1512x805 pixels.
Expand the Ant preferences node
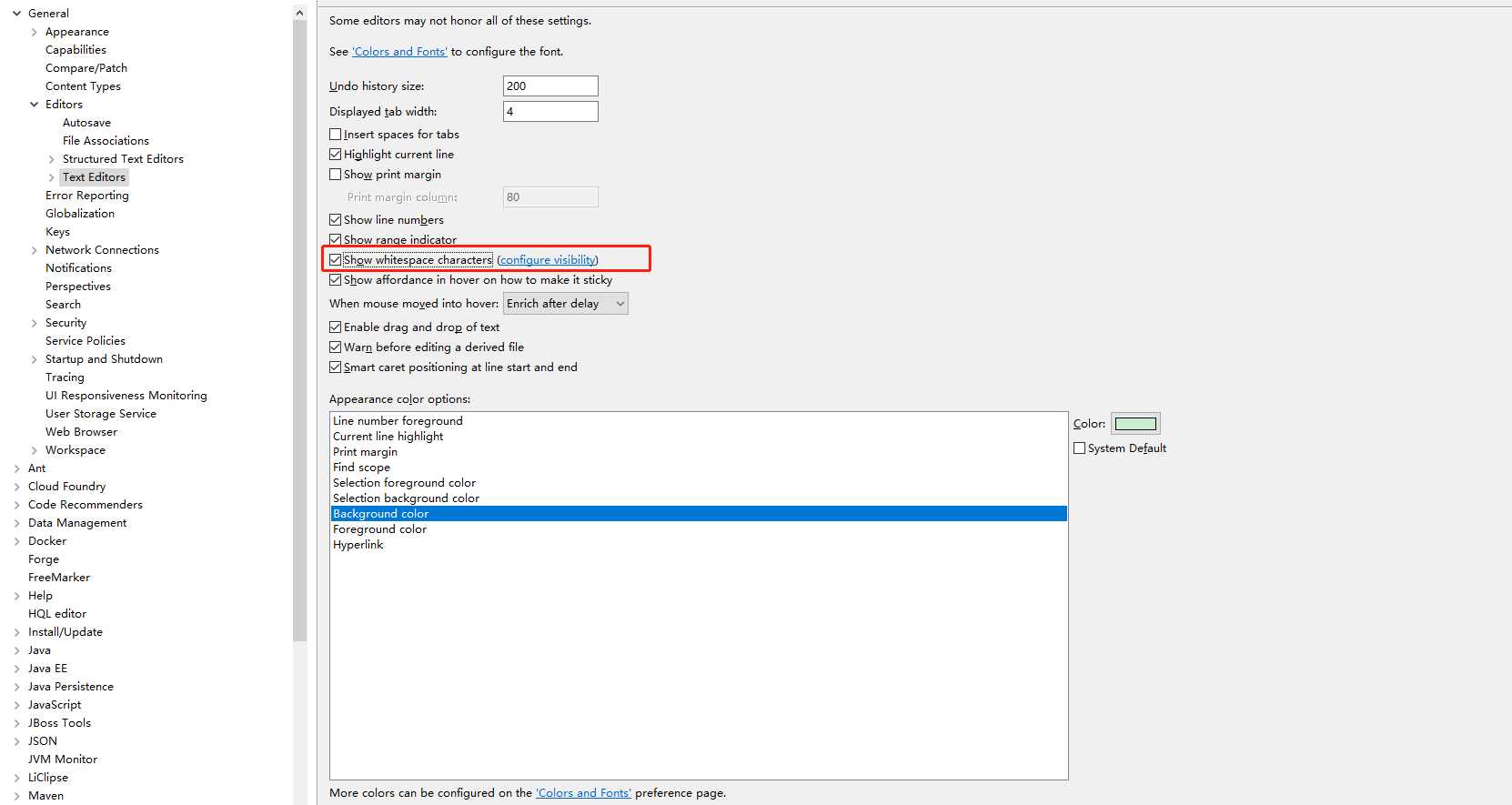[16, 468]
